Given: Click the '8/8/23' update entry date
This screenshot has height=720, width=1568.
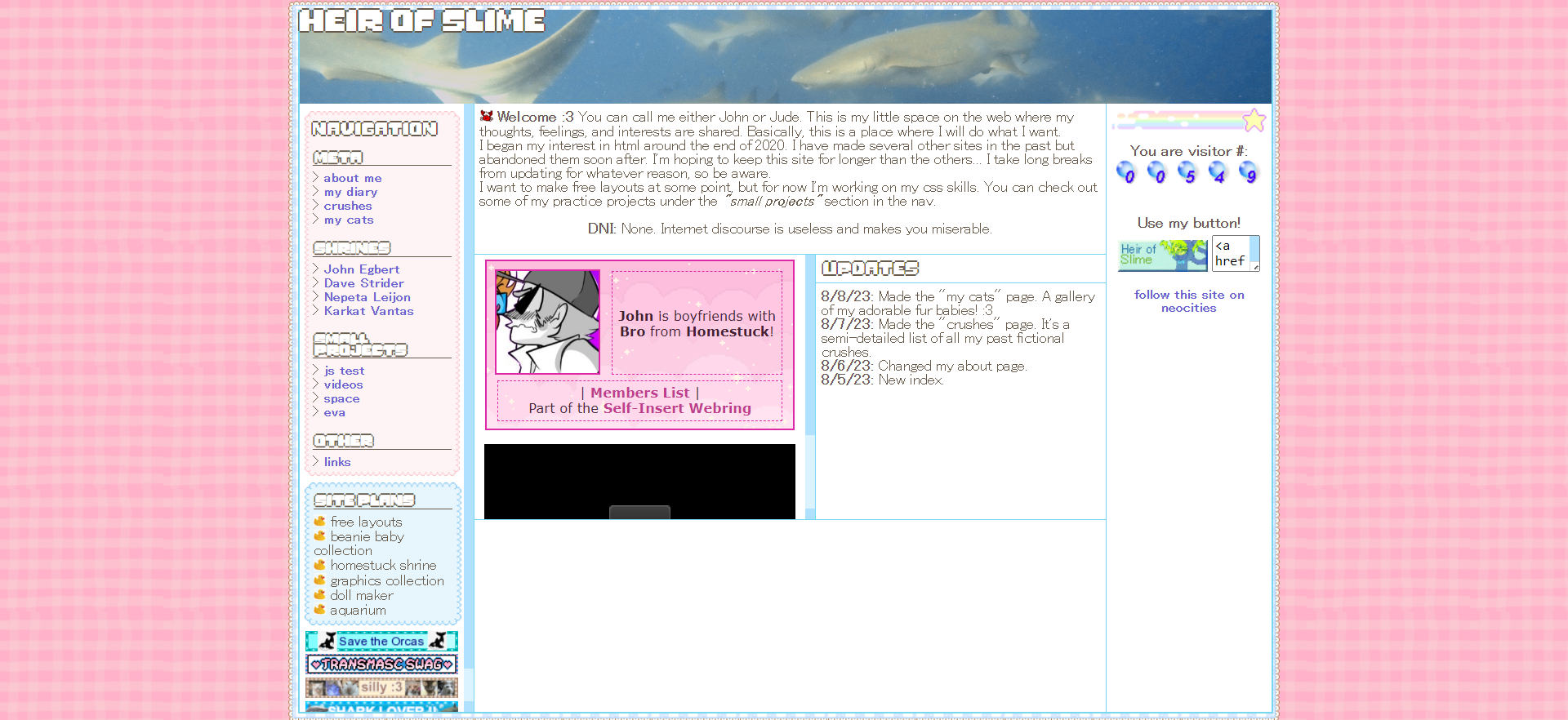Looking at the screenshot, I should [848, 296].
